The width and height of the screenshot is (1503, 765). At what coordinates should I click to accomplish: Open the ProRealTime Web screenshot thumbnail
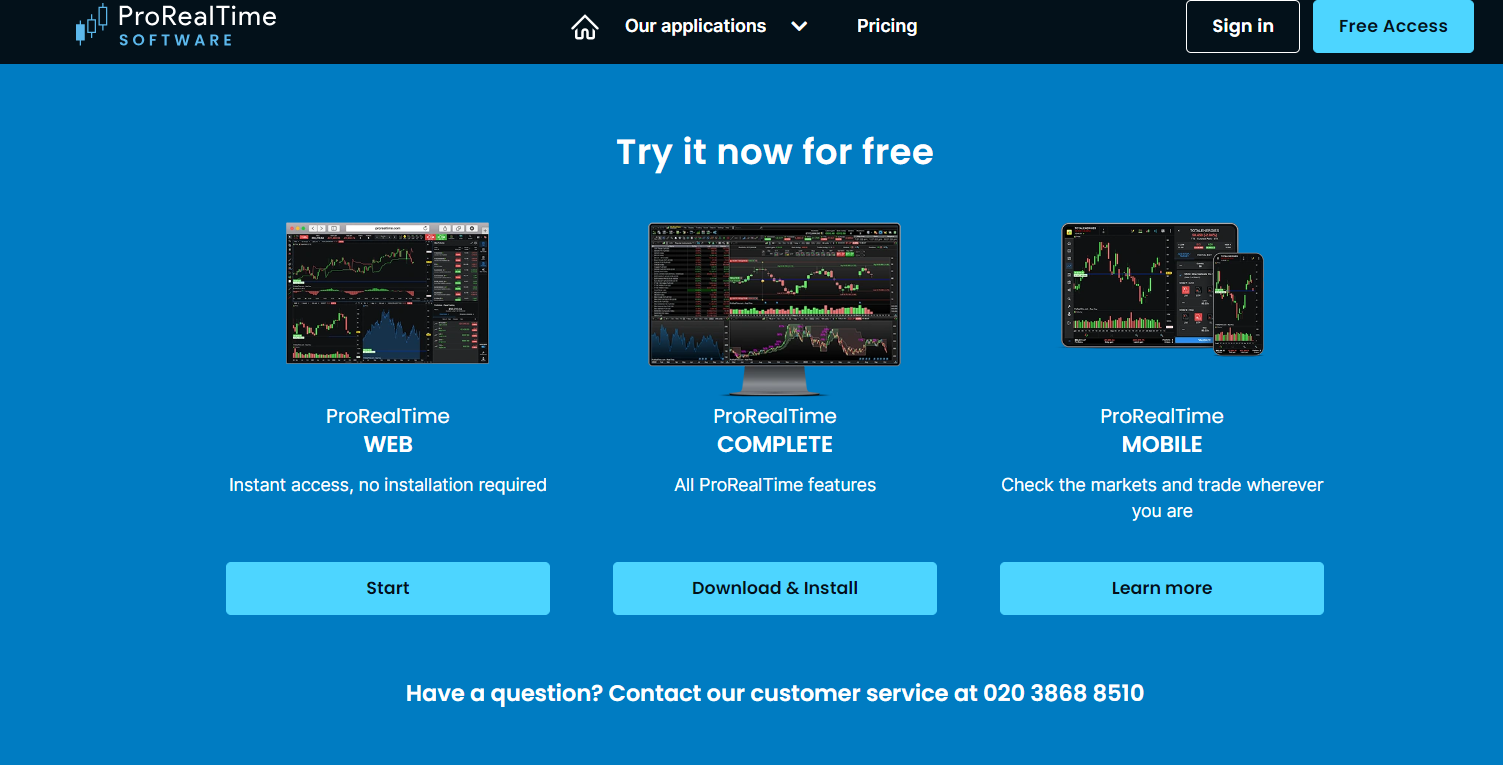pyautogui.click(x=388, y=293)
